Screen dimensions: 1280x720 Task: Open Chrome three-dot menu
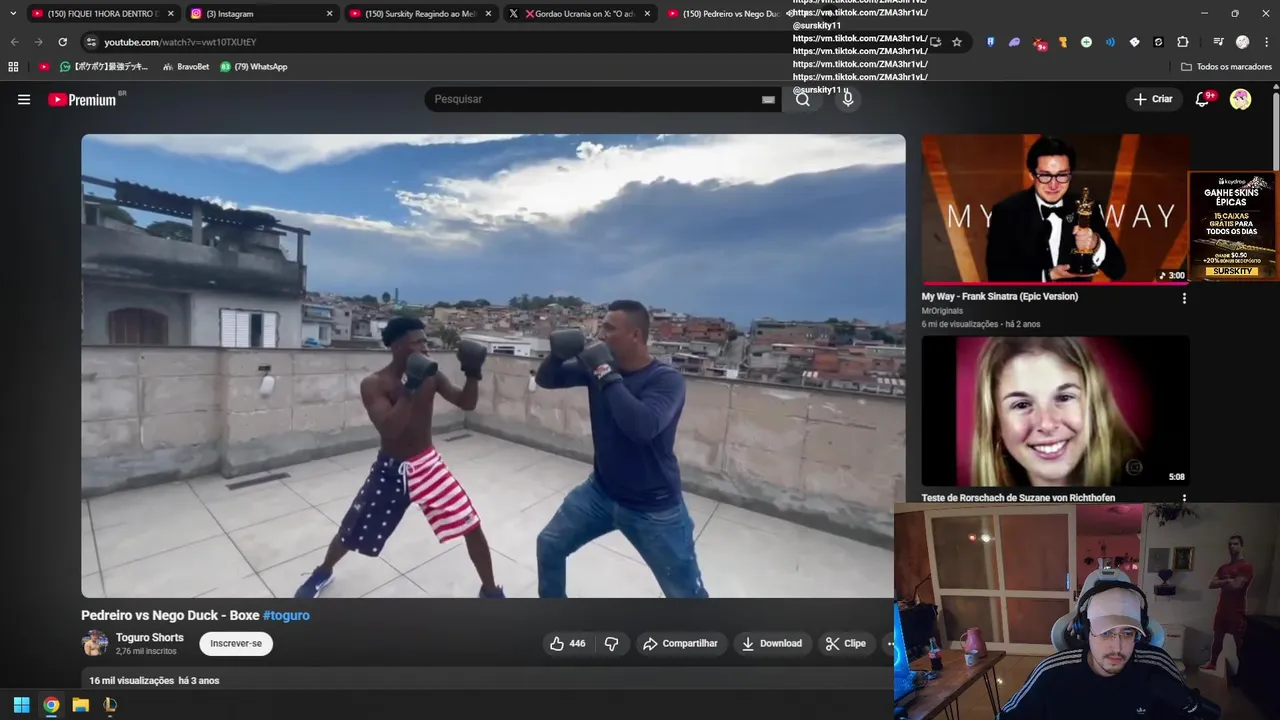[1266, 42]
